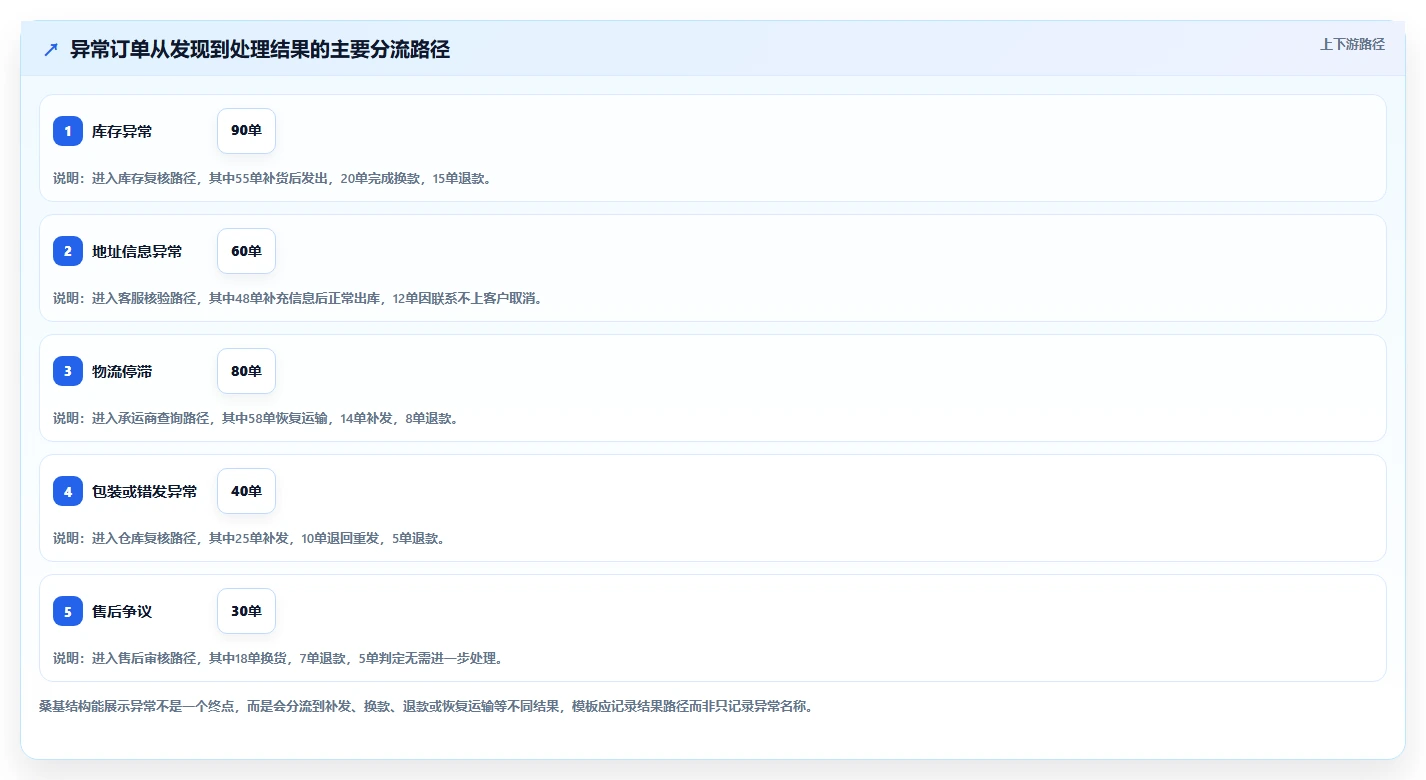Click the 包装或错发异常 row title
Image resolution: width=1426 pixels, height=780 pixels.
pos(145,491)
